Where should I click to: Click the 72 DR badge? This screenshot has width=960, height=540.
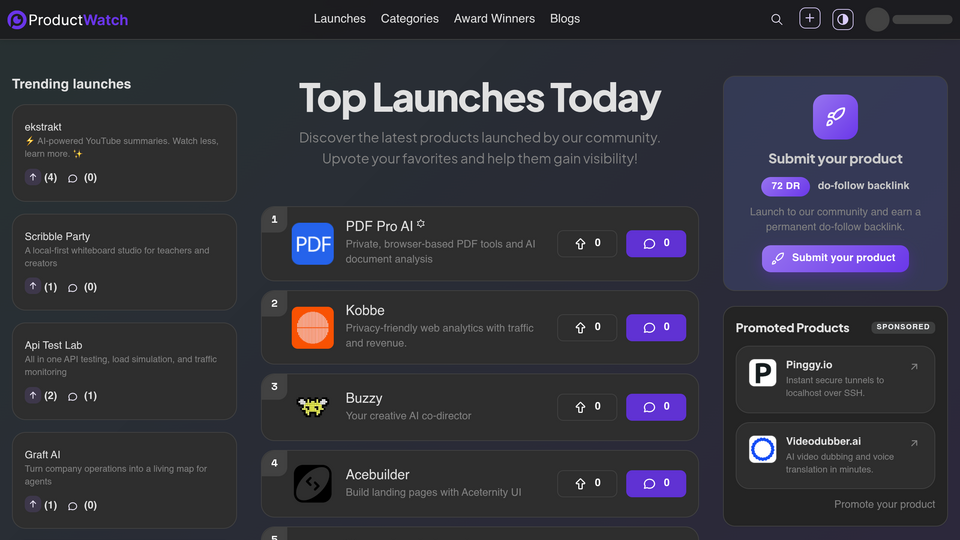(x=785, y=186)
